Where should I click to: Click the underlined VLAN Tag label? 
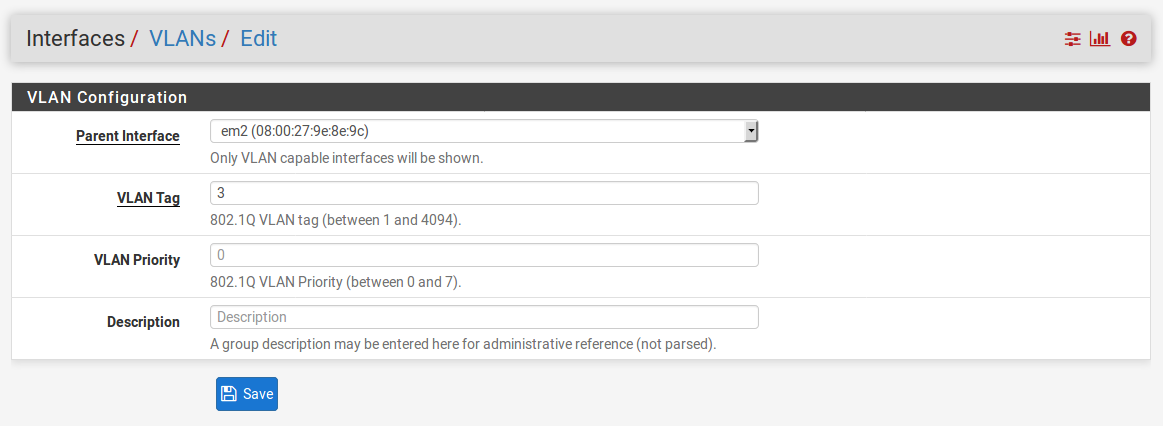[148, 198]
